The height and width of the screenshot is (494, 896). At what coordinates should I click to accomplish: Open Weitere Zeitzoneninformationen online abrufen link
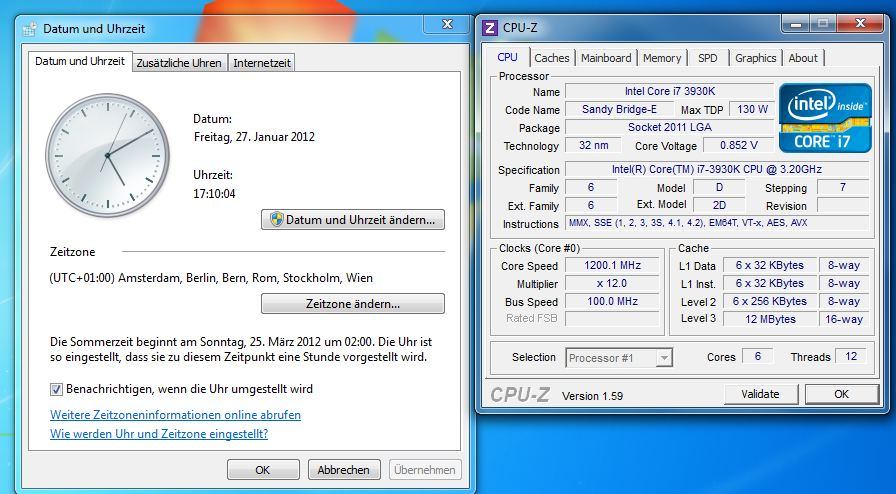tap(175, 415)
